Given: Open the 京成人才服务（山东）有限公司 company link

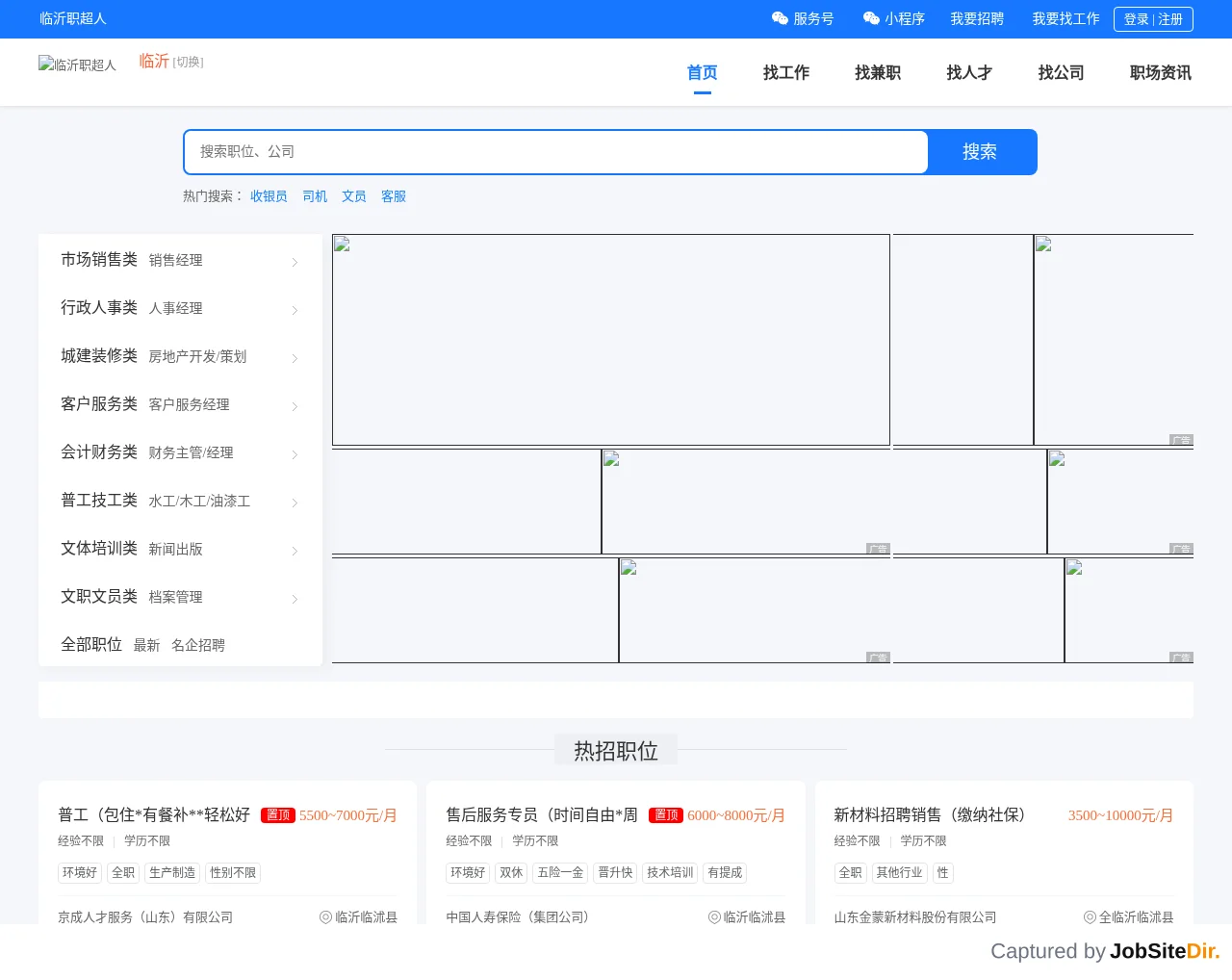Looking at the screenshot, I should click(x=145, y=917).
